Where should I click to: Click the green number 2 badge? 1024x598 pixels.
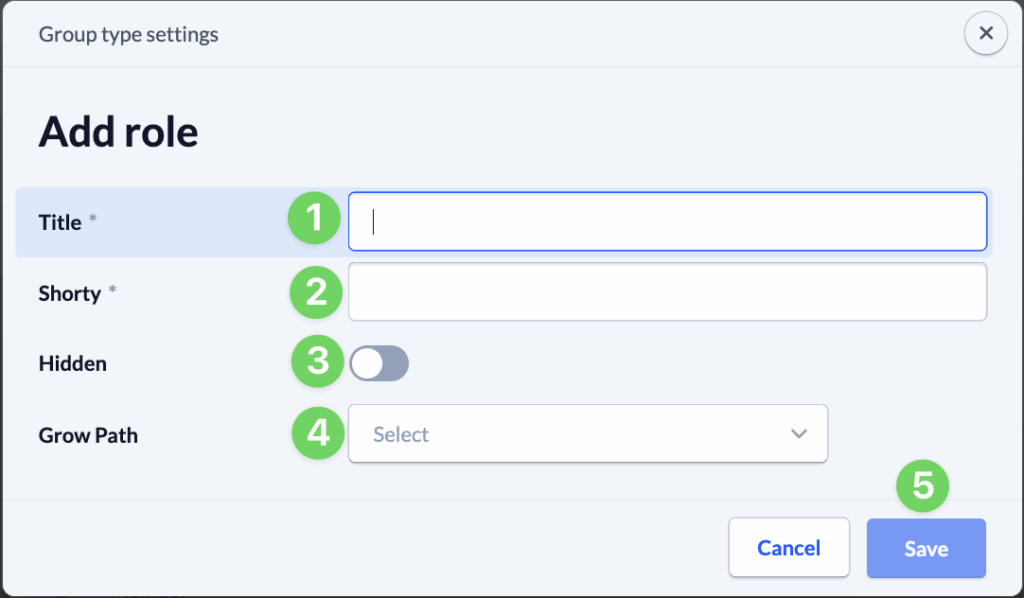pyautogui.click(x=317, y=292)
